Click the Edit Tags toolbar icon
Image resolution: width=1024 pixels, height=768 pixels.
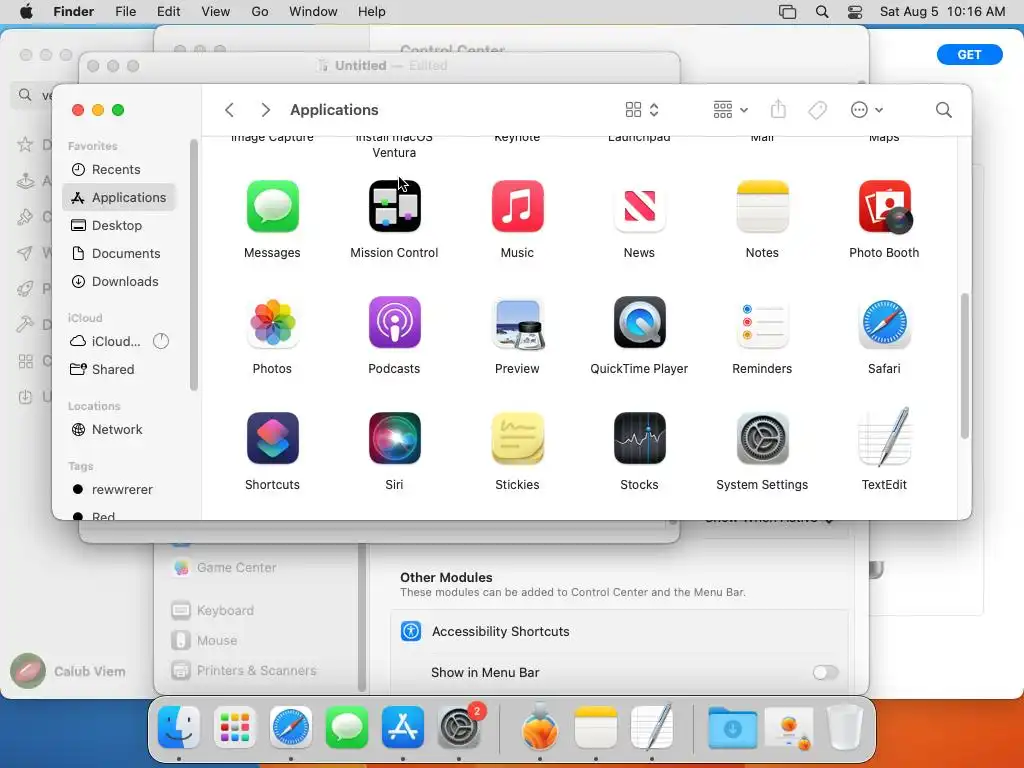pos(817,110)
